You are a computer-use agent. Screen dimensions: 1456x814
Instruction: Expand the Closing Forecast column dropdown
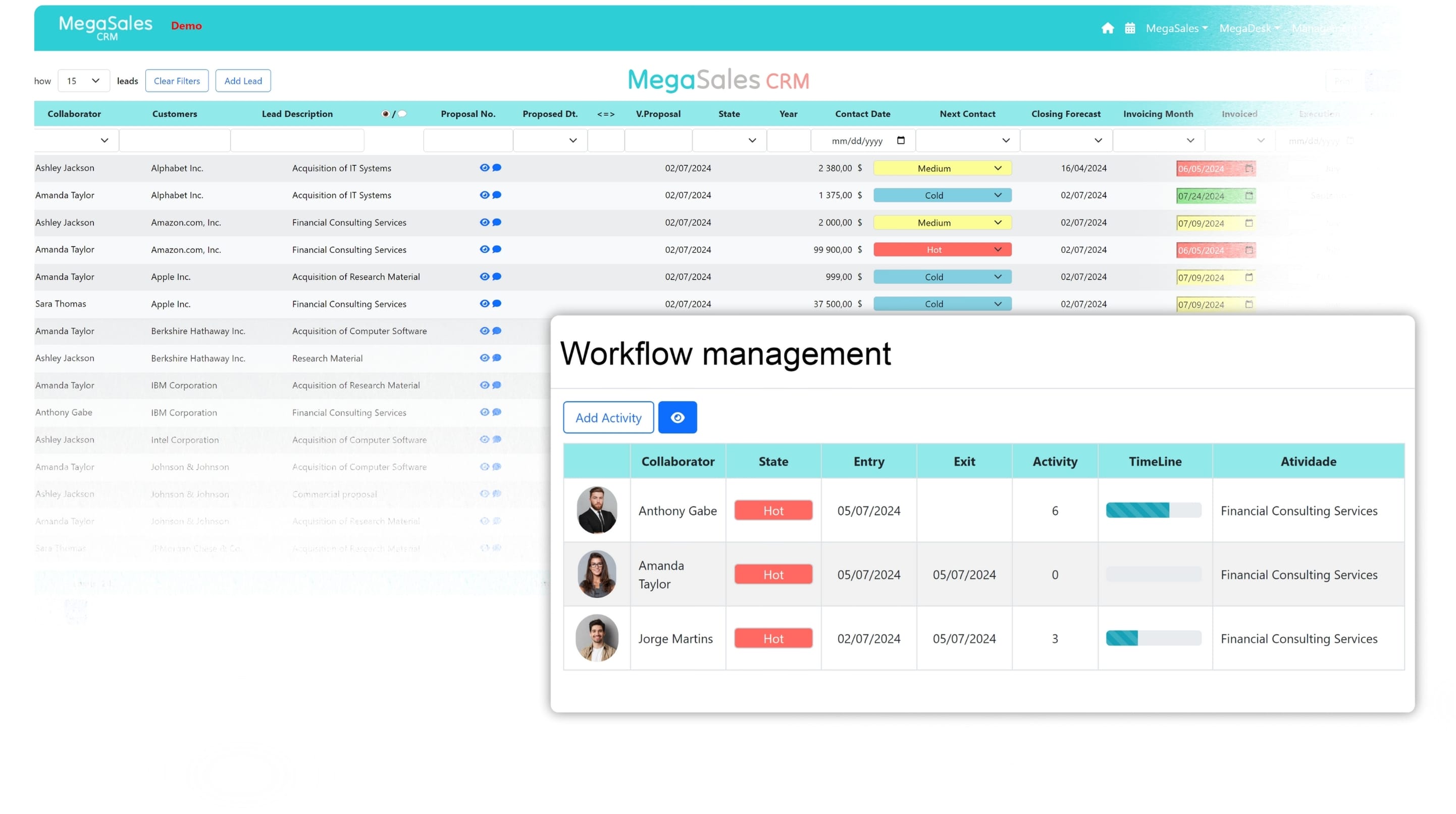pos(1097,140)
